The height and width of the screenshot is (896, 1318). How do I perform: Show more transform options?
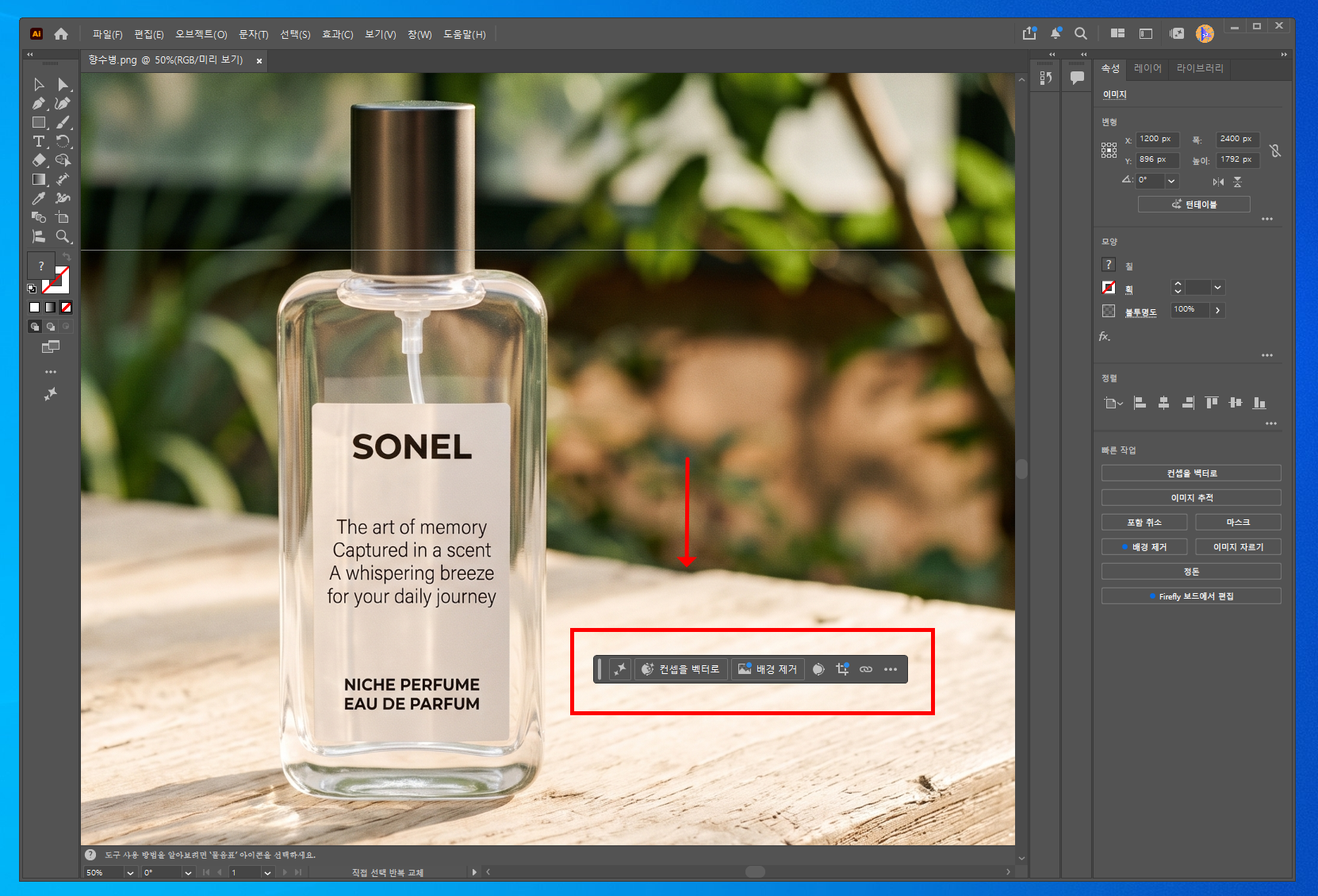[1267, 219]
